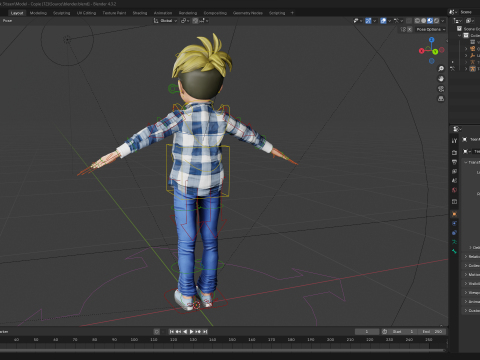Open the Geometry Nodes workspace tab

coord(248,13)
